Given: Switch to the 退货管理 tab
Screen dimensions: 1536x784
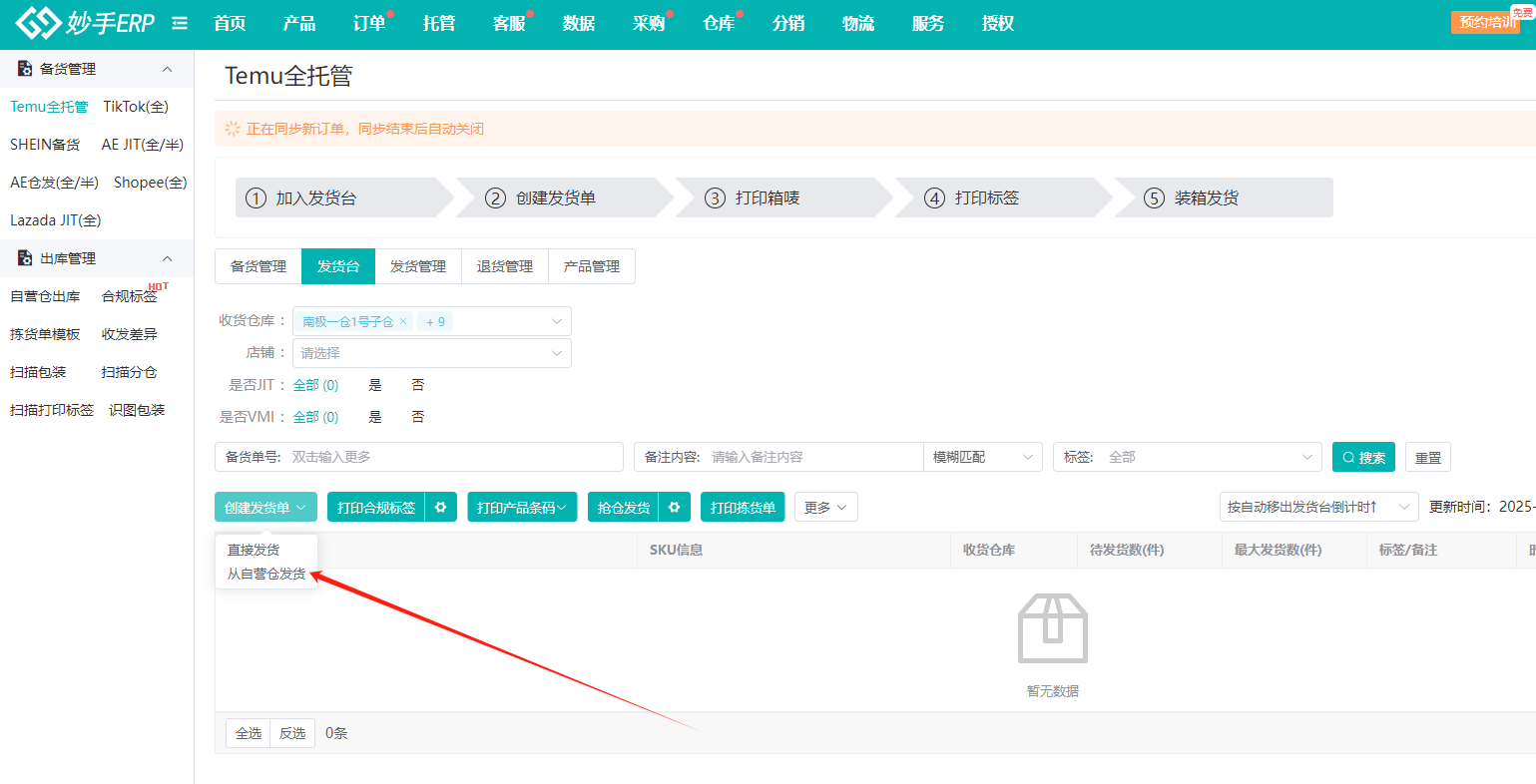Looking at the screenshot, I should click(505, 266).
